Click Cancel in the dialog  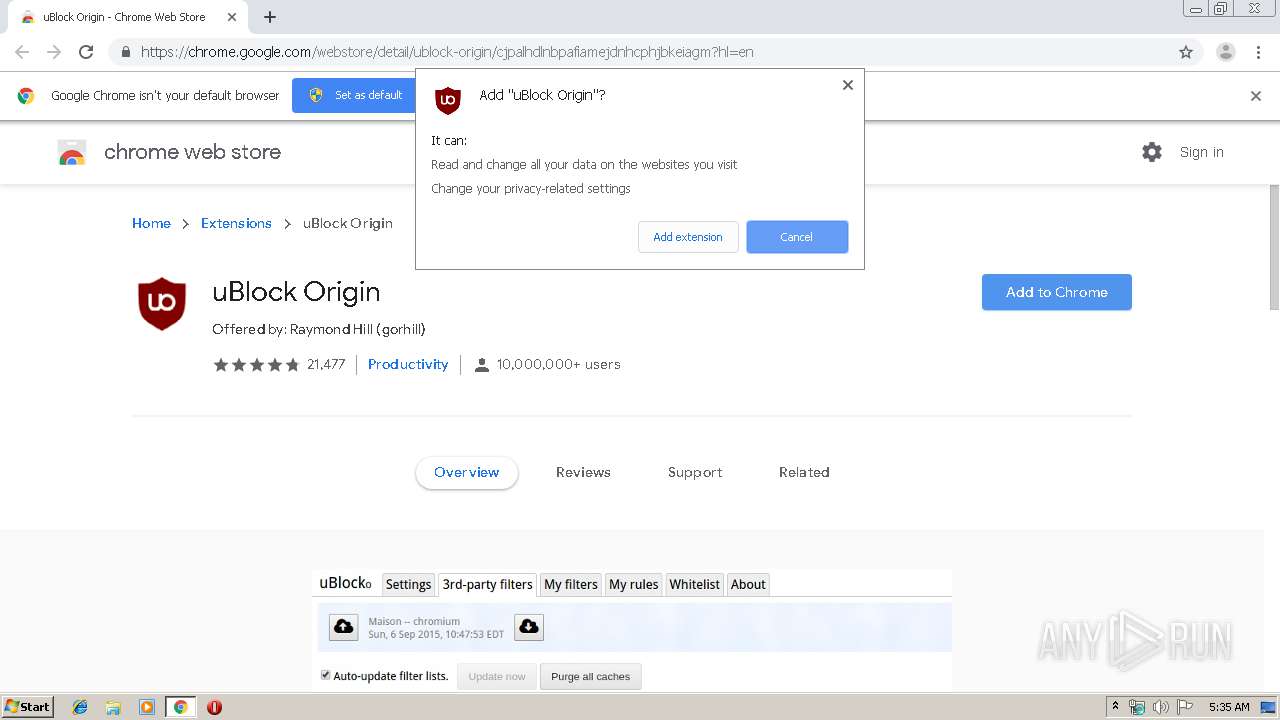click(x=797, y=237)
